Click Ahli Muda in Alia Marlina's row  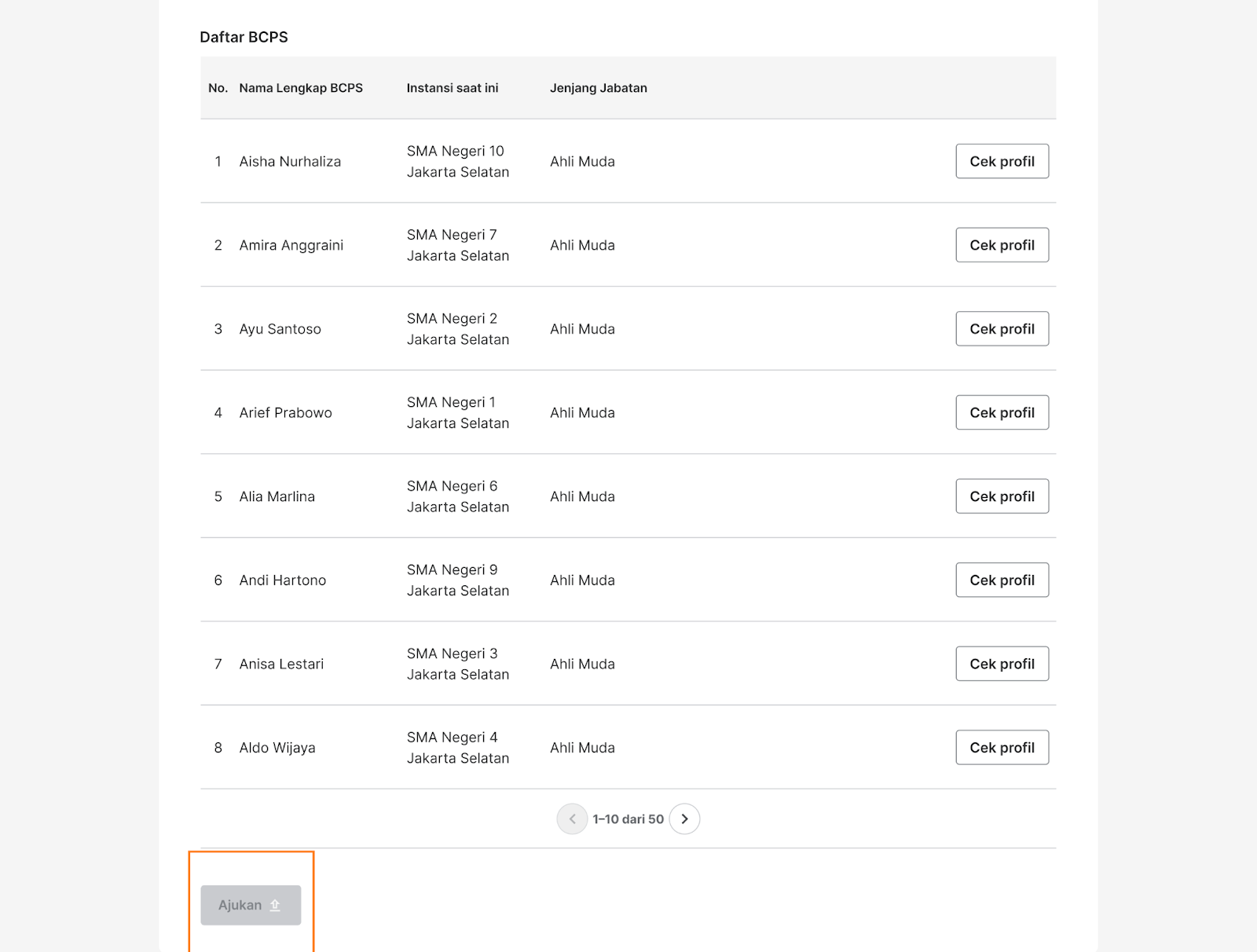[x=582, y=496]
